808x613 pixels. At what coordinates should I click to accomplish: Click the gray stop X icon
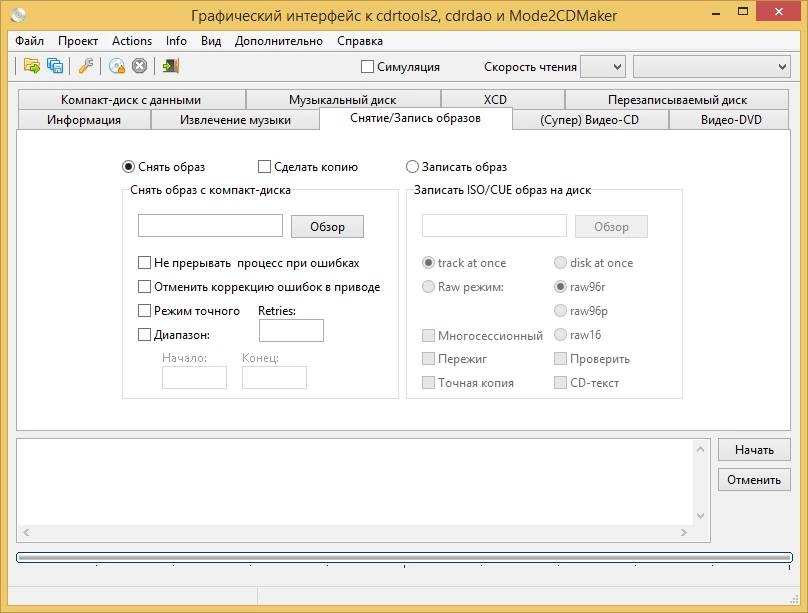click(139, 66)
